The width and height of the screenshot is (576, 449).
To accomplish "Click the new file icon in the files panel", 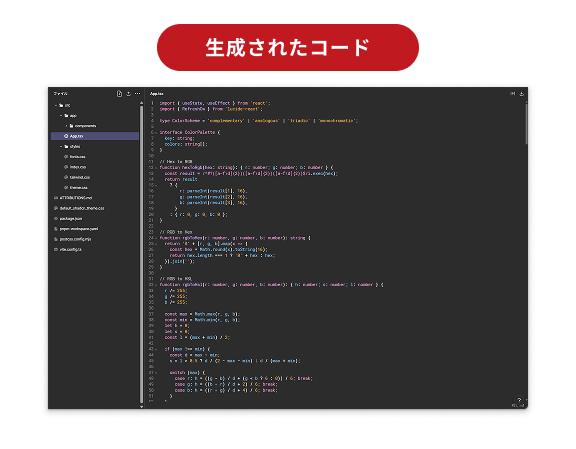I will 119,94.
